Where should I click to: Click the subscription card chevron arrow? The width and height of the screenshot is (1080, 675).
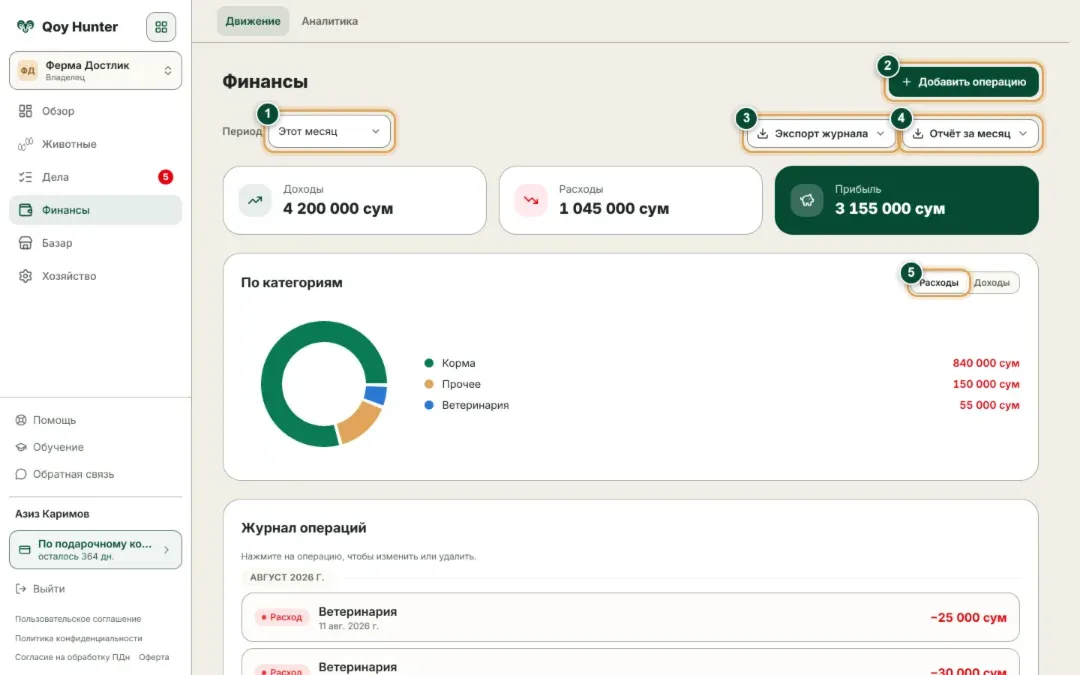click(166, 550)
